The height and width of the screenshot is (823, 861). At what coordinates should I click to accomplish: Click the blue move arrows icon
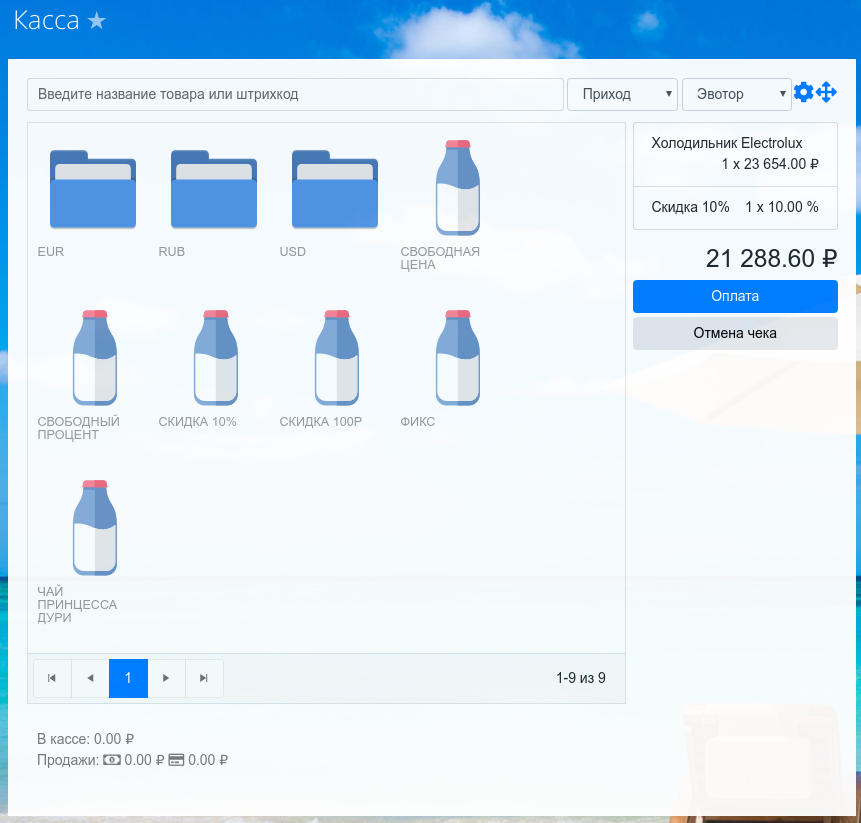826,93
